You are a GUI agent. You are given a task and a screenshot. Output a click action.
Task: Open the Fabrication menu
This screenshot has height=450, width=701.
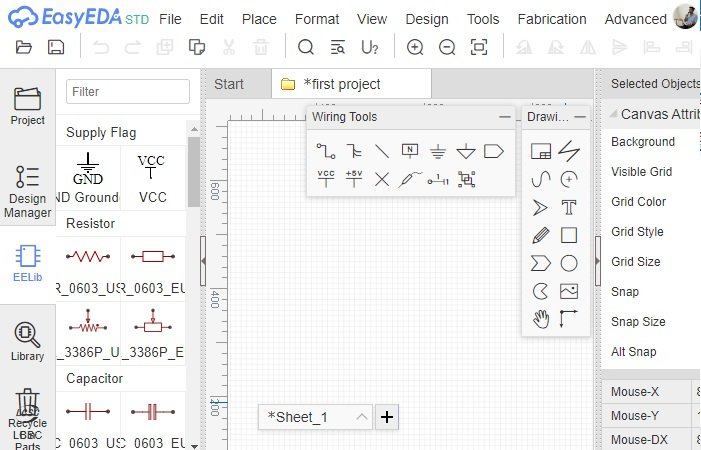tap(552, 19)
